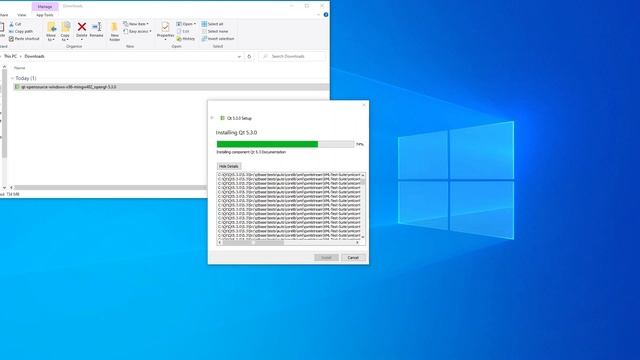This screenshot has width=640, height=360.
Task: Select the qt-opensource-windows installer file
Action: 171,87
